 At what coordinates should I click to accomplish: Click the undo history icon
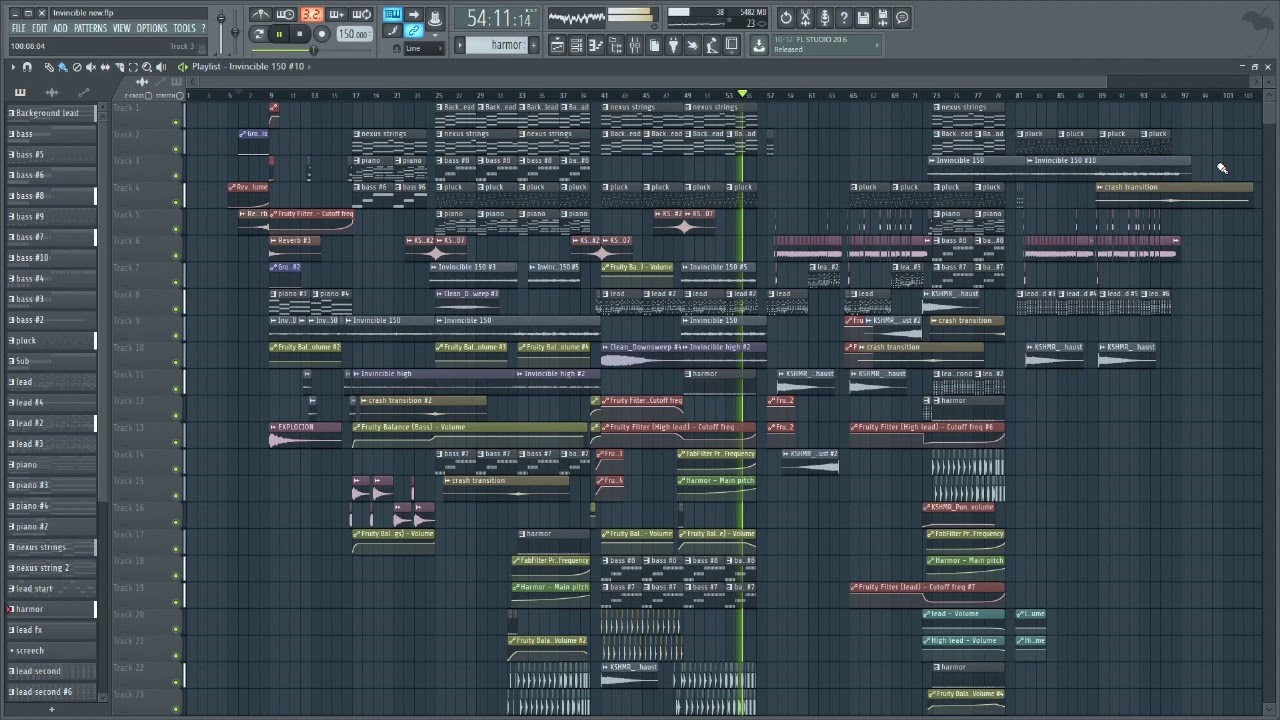pos(786,17)
